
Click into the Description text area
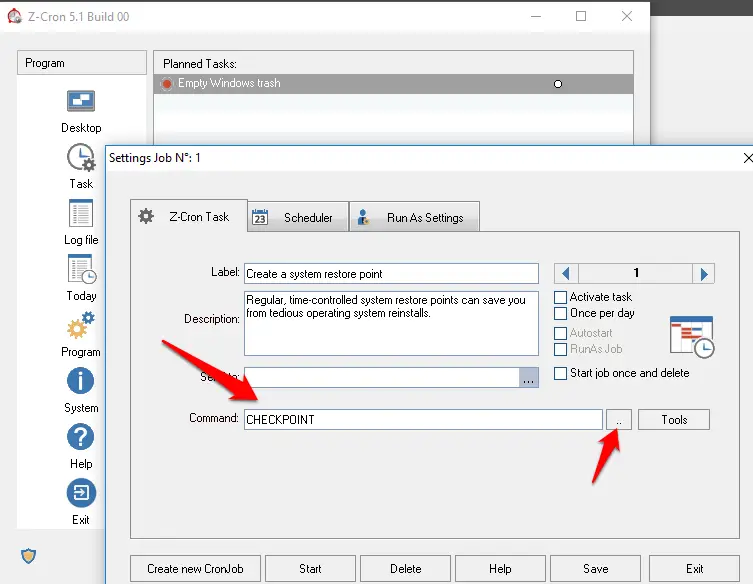coord(391,323)
